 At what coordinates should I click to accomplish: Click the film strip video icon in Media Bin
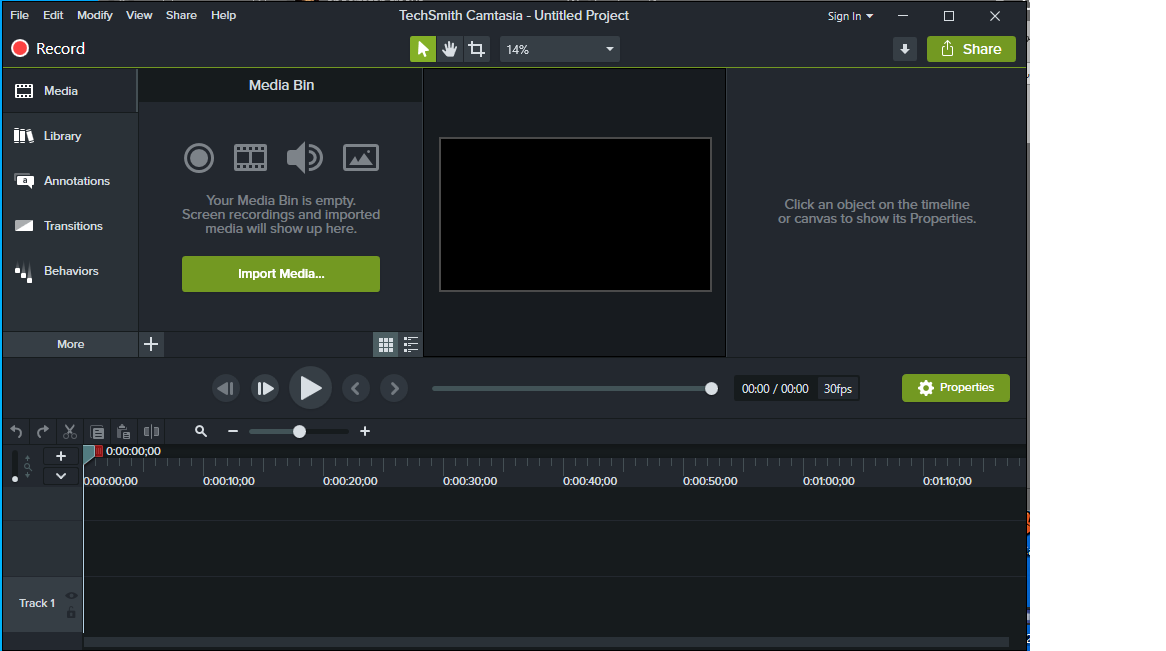(250, 158)
